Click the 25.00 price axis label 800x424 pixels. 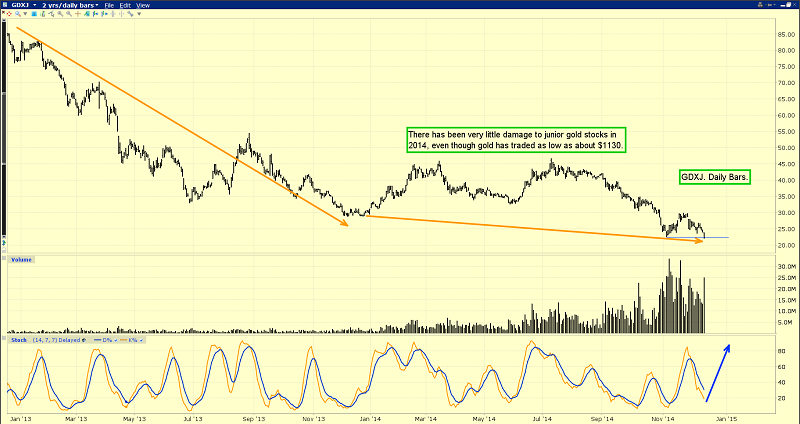tap(786, 229)
